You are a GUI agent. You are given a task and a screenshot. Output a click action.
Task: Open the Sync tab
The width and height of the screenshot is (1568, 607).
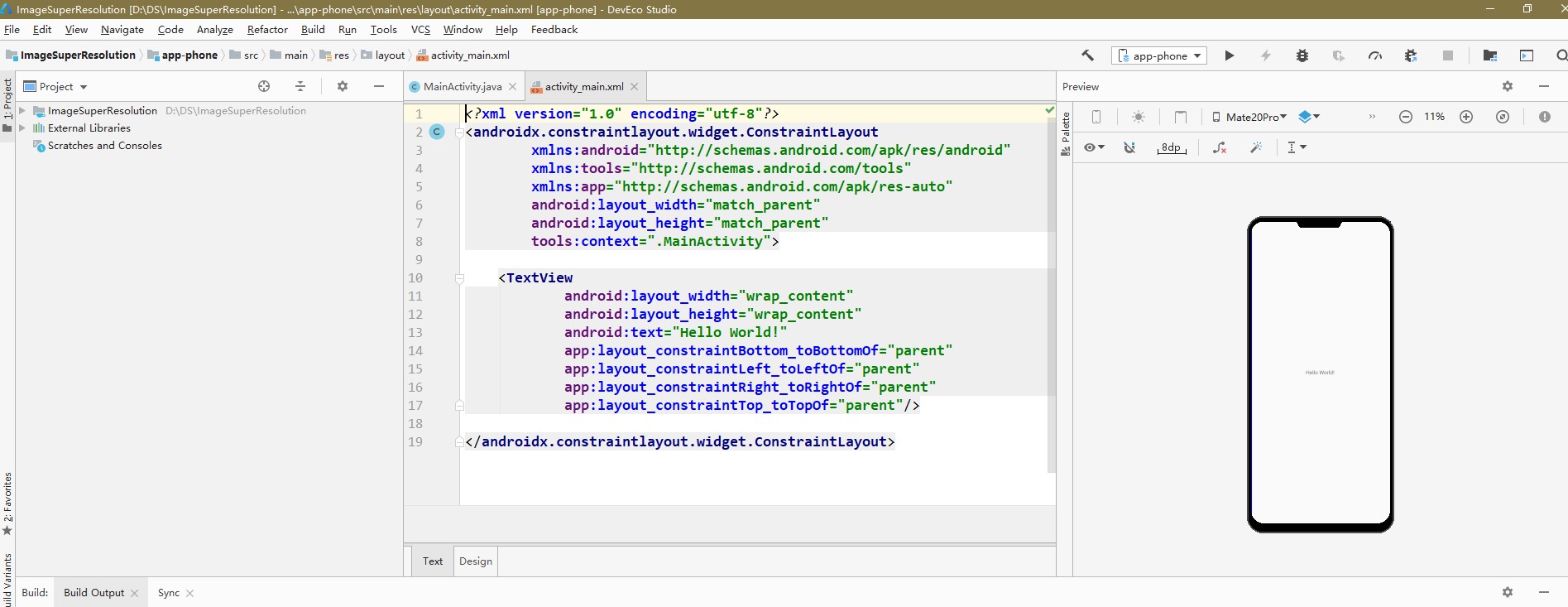[x=169, y=592]
